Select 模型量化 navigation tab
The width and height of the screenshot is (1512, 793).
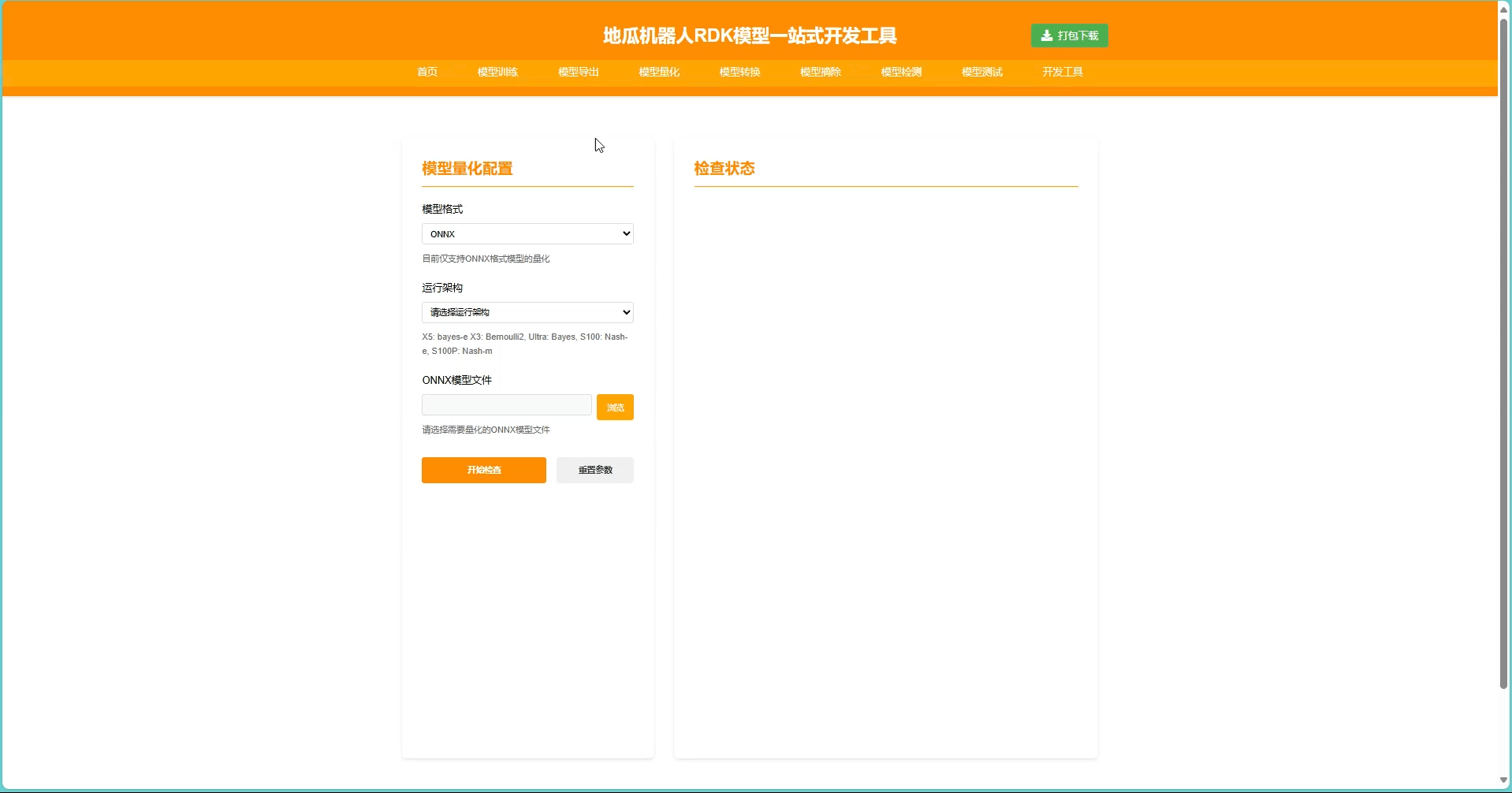(x=659, y=72)
